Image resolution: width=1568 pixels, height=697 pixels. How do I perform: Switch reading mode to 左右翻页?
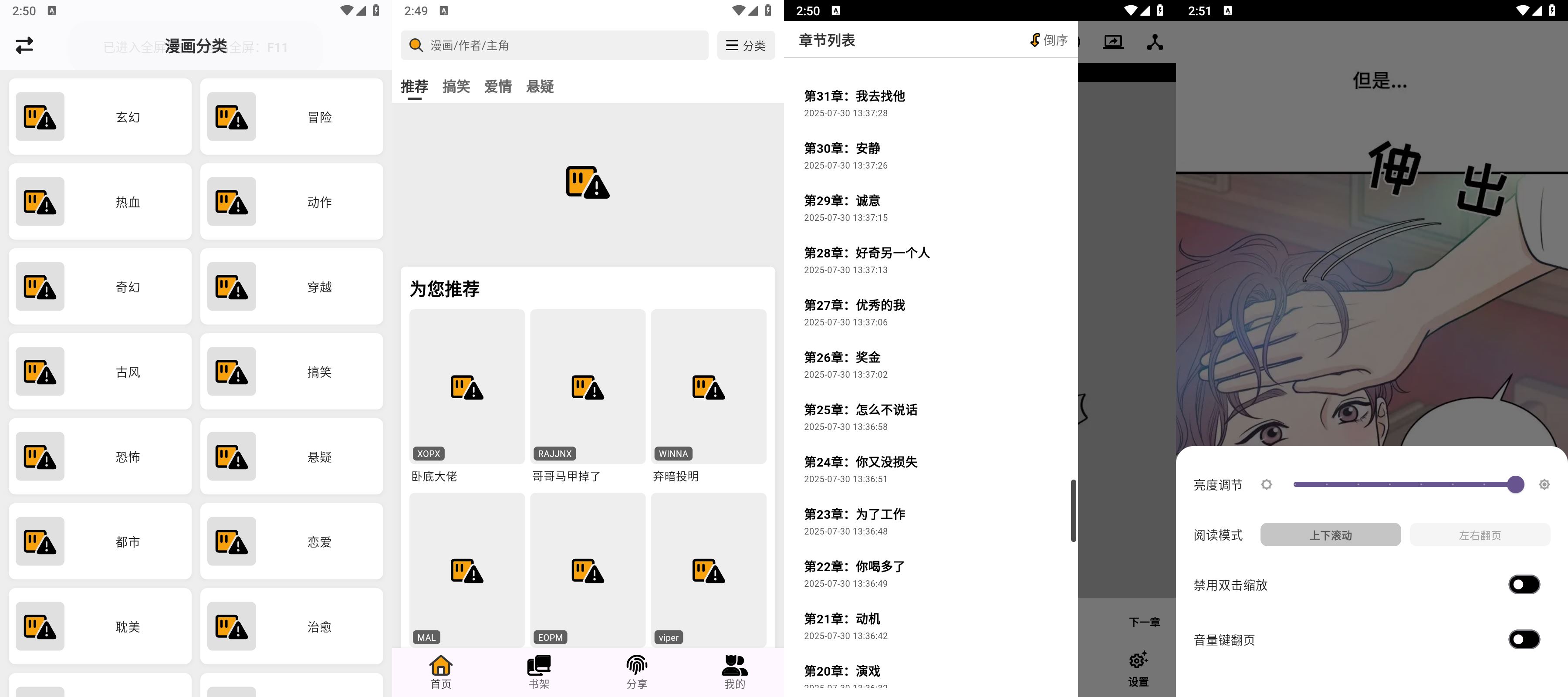1479,535
